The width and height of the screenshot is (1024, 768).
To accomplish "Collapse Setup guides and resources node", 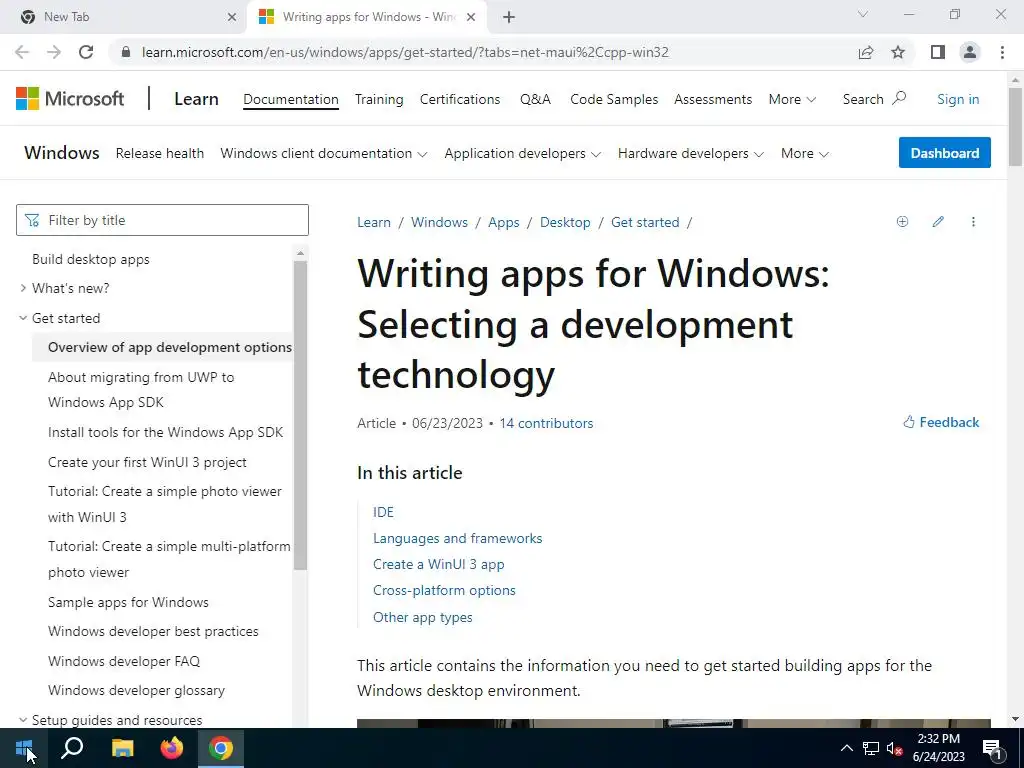I will pyautogui.click(x=23, y=720).
